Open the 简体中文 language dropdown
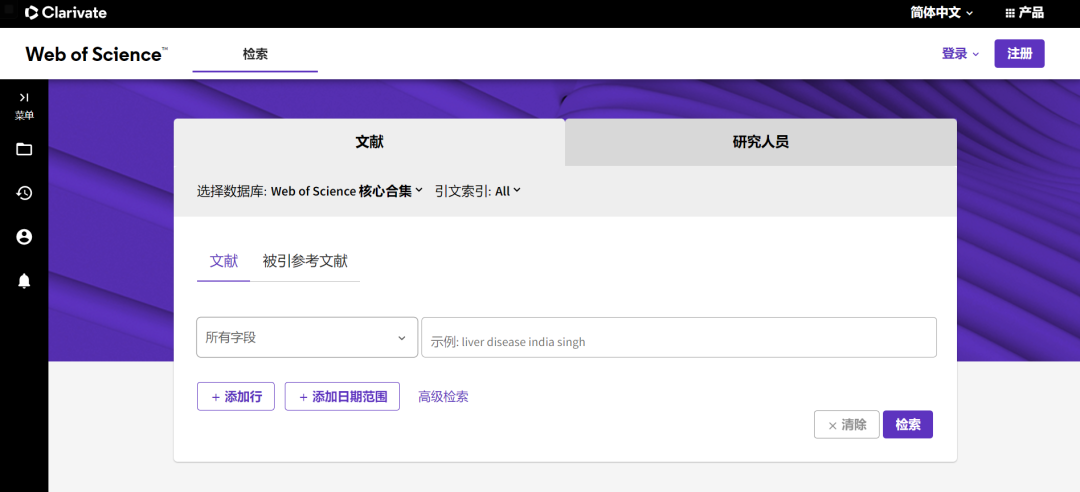The image size is (1080, 492). (x=942, y=12)
